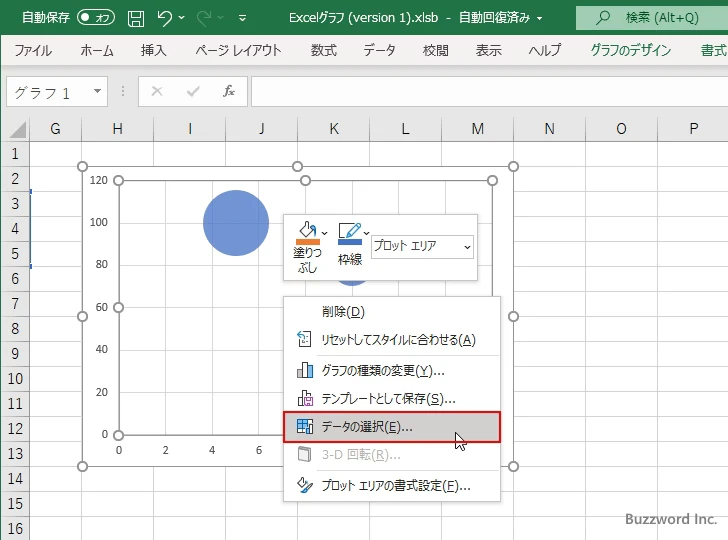Switch to the 書式 tab
Image resolution: width=728 pixels, height=540 pixels.
(x=713, y=50)
